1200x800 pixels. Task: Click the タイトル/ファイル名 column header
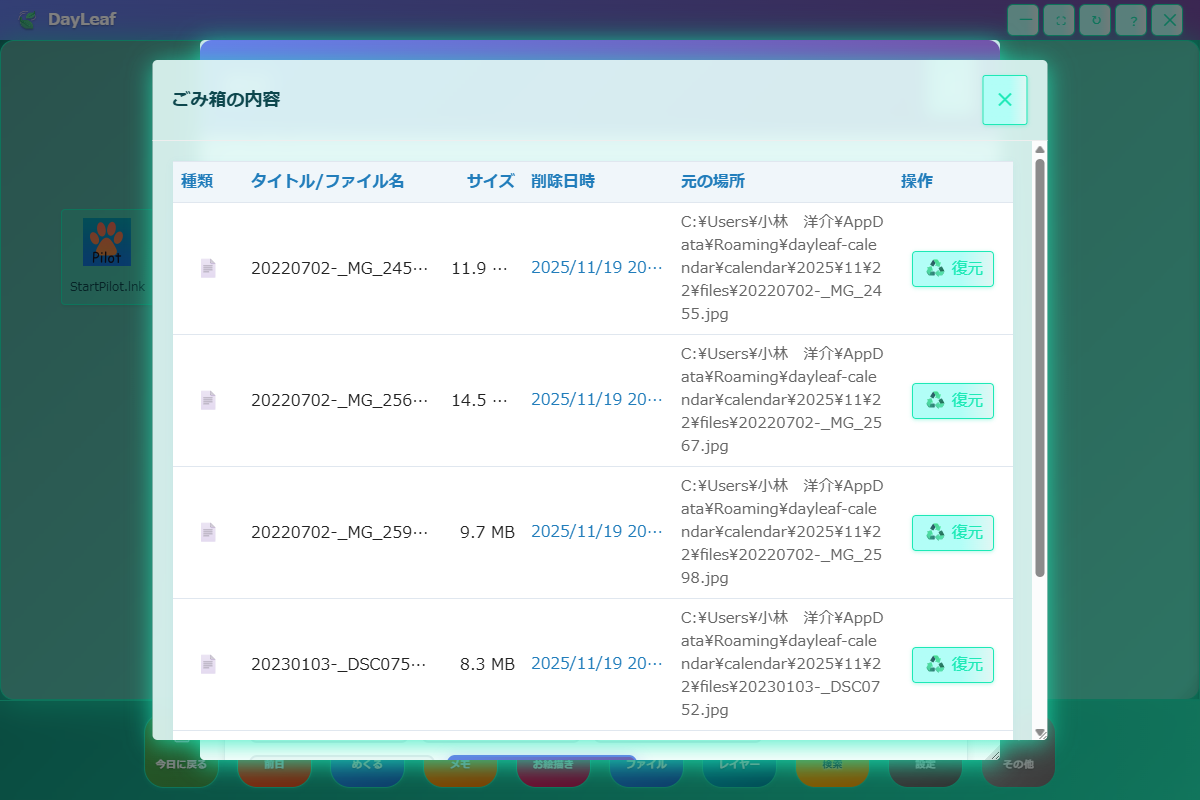pyautogui.click(x=327, y=181)
